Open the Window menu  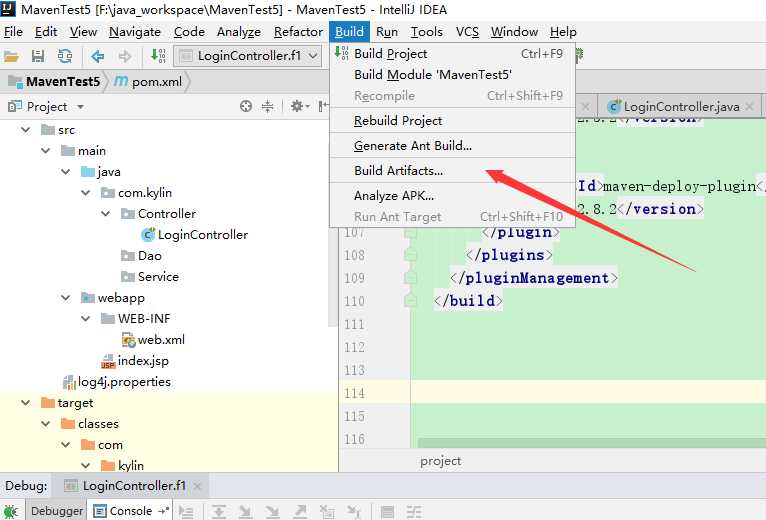(x=514, y=32)
